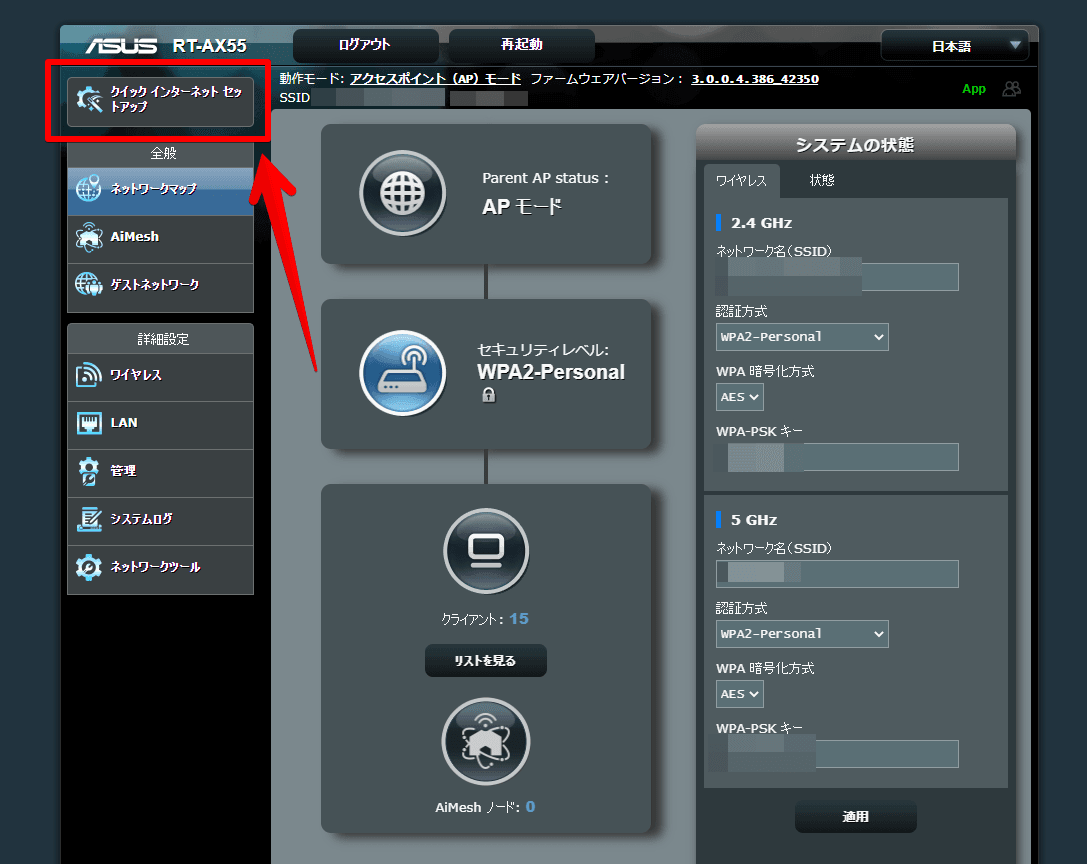Click the システムログ sidebar icon
The height and width of the screenshot is (864, 1087).
pos(90,519)
